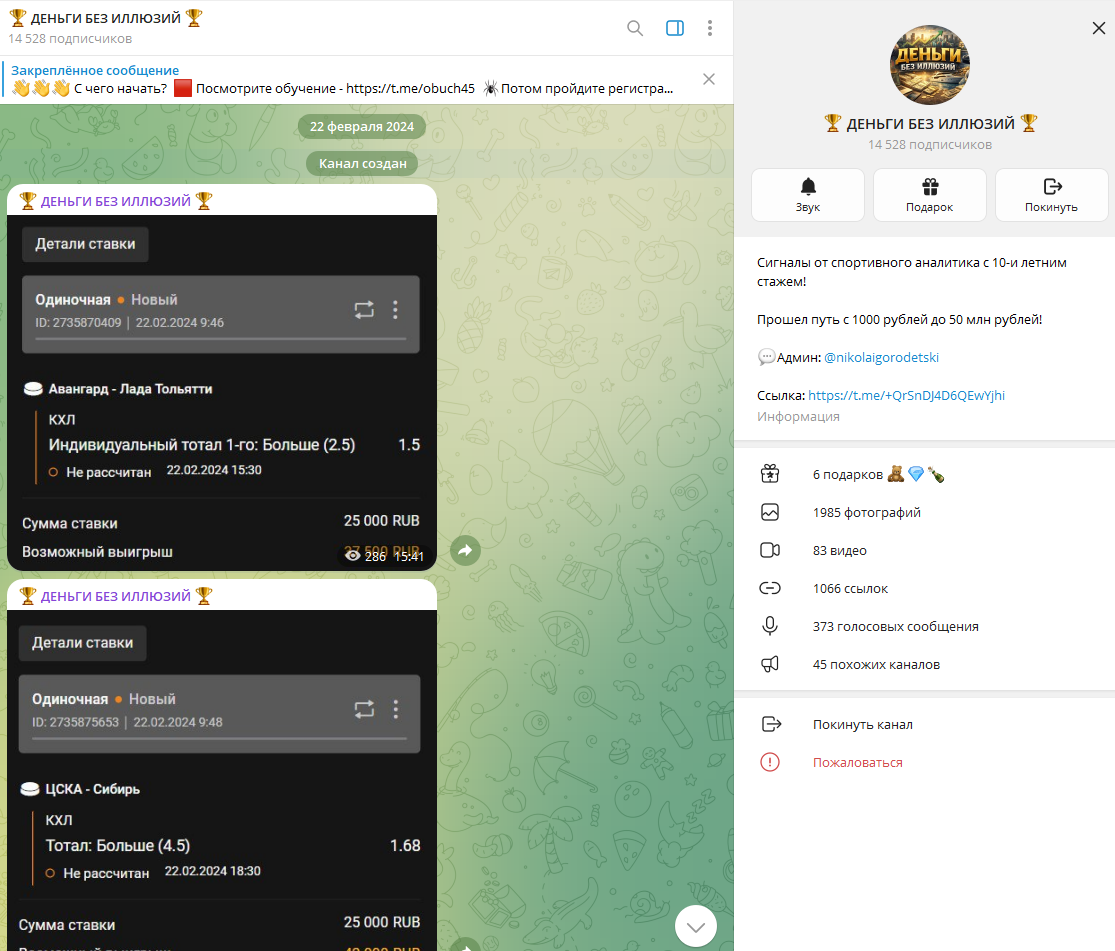Select Покинуть канал option
Image resolution: width=1115 pixels, height=951 pixels.
[924, 724]
